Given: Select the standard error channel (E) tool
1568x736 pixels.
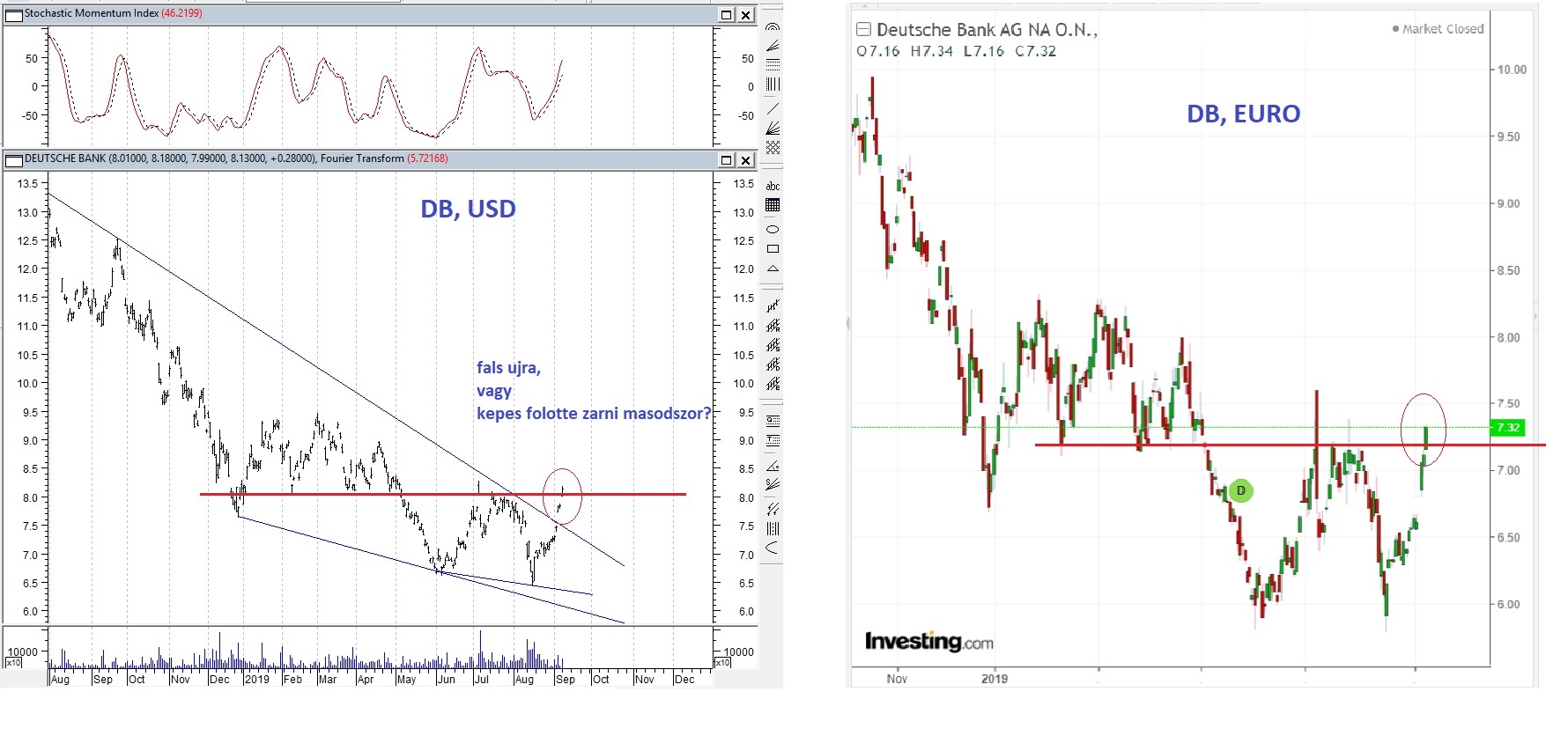Looking at the screenshot, I should click(x=773, y=384).
